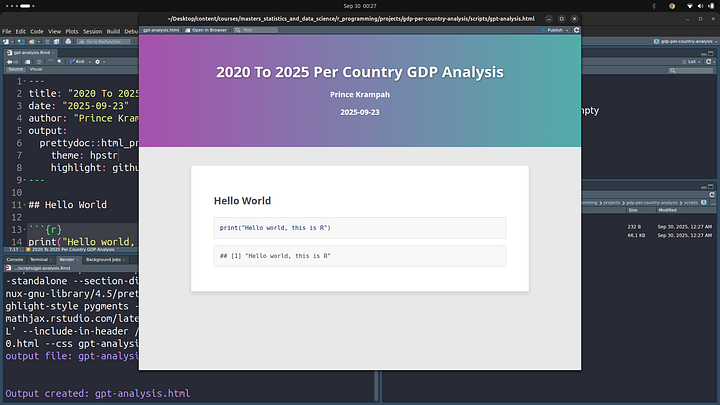Click the cursor position 7:17 indicator

[x=14, y=249]
